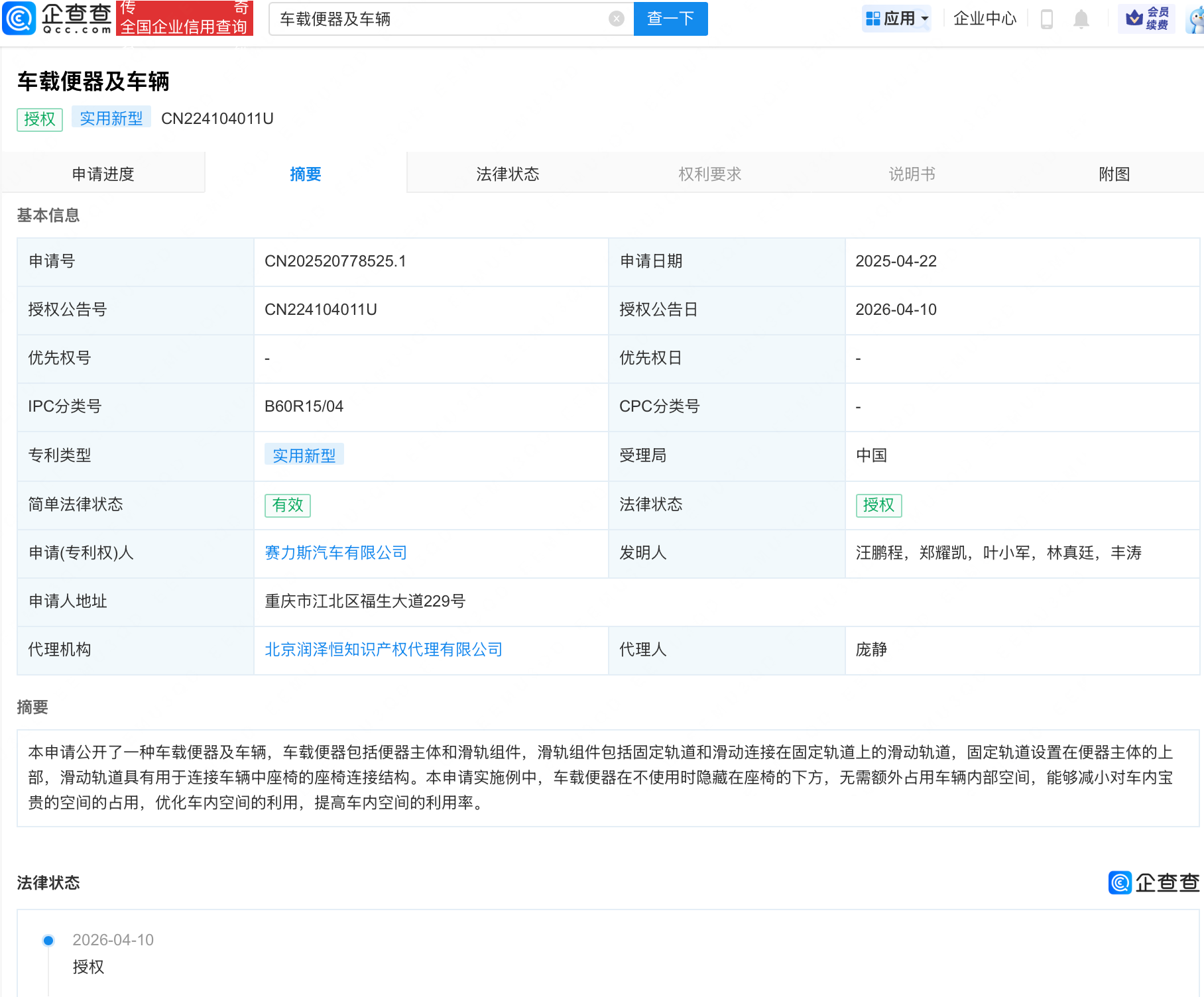The height and width of the screenshot is (997, 1204).
Task: Switch to the 法律状态 tab
Action: [x=507, y=174]
